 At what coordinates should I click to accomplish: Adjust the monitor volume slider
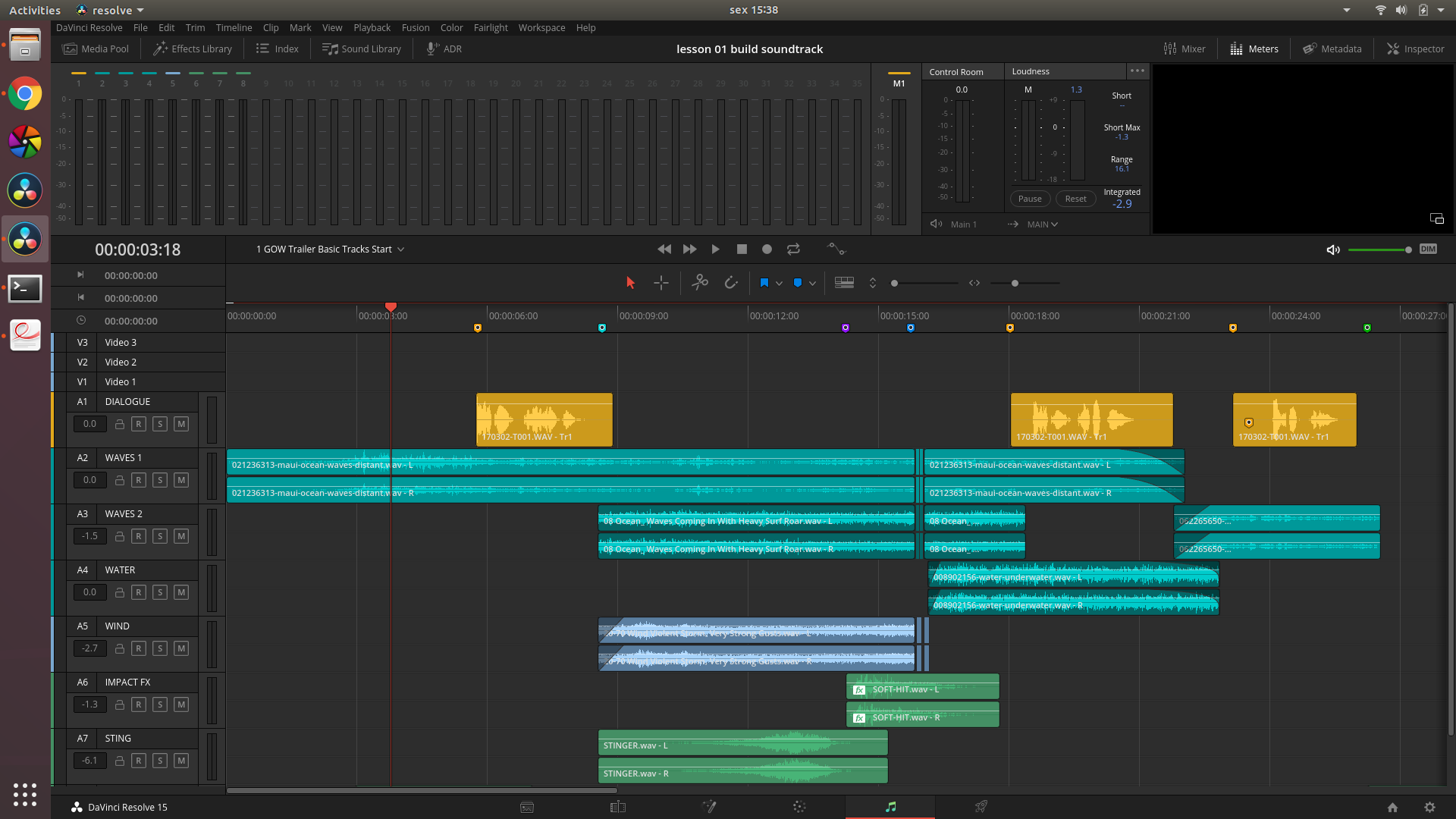[x=1379, y=249]
